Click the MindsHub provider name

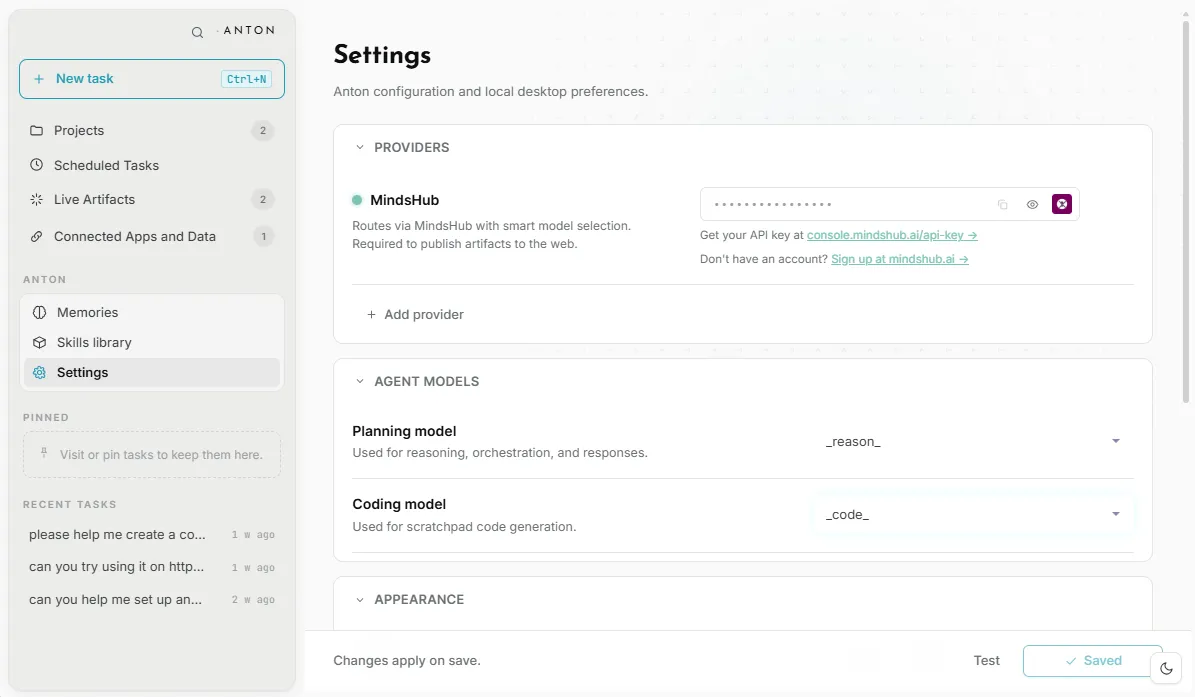pos(405,200)
